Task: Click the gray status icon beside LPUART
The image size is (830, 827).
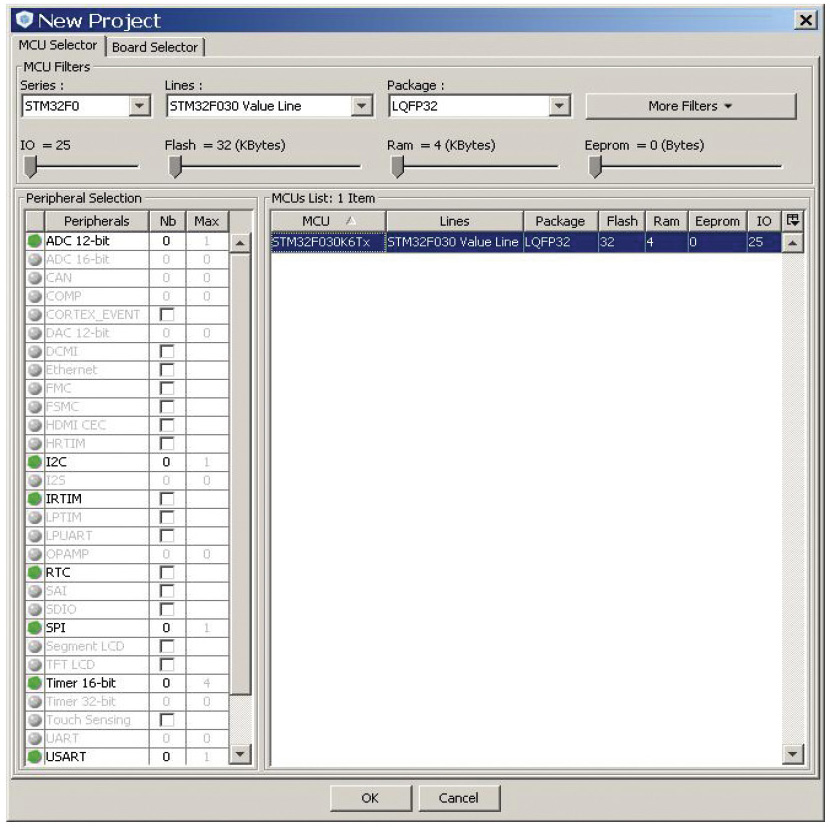Action: point(34,535)
